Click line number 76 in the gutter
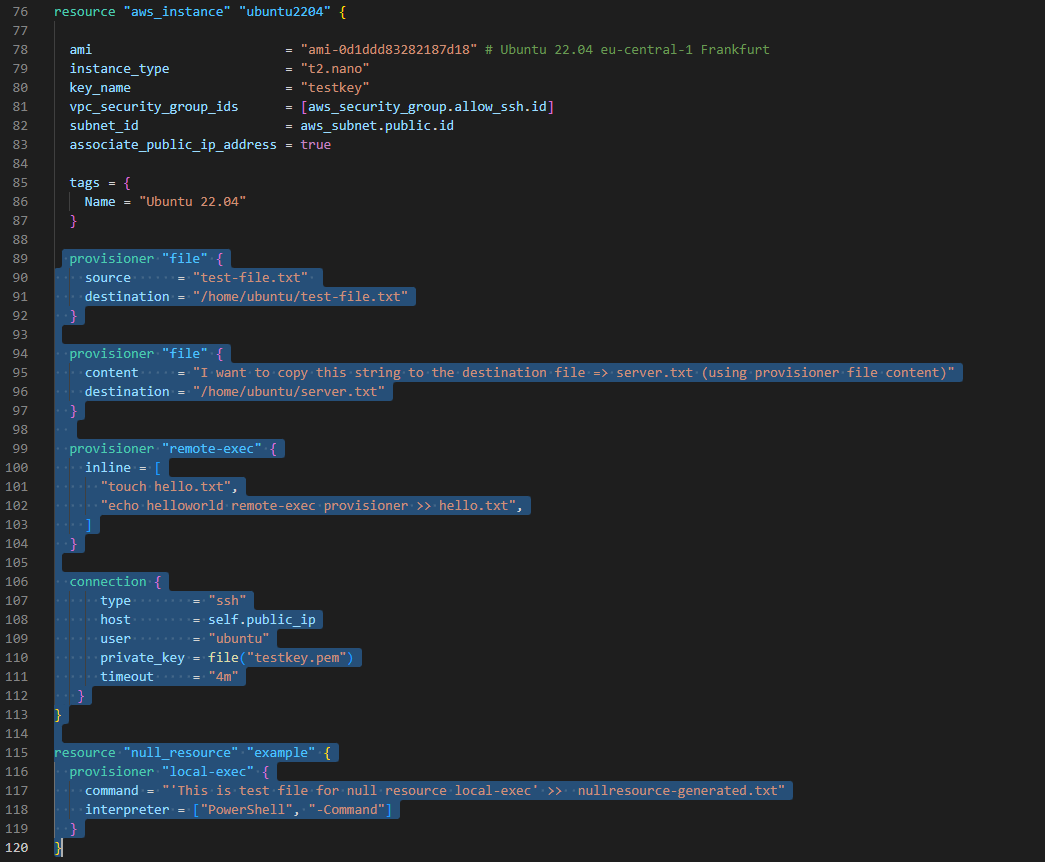This screenshot has height=862, width=1045. click(20, 11)
